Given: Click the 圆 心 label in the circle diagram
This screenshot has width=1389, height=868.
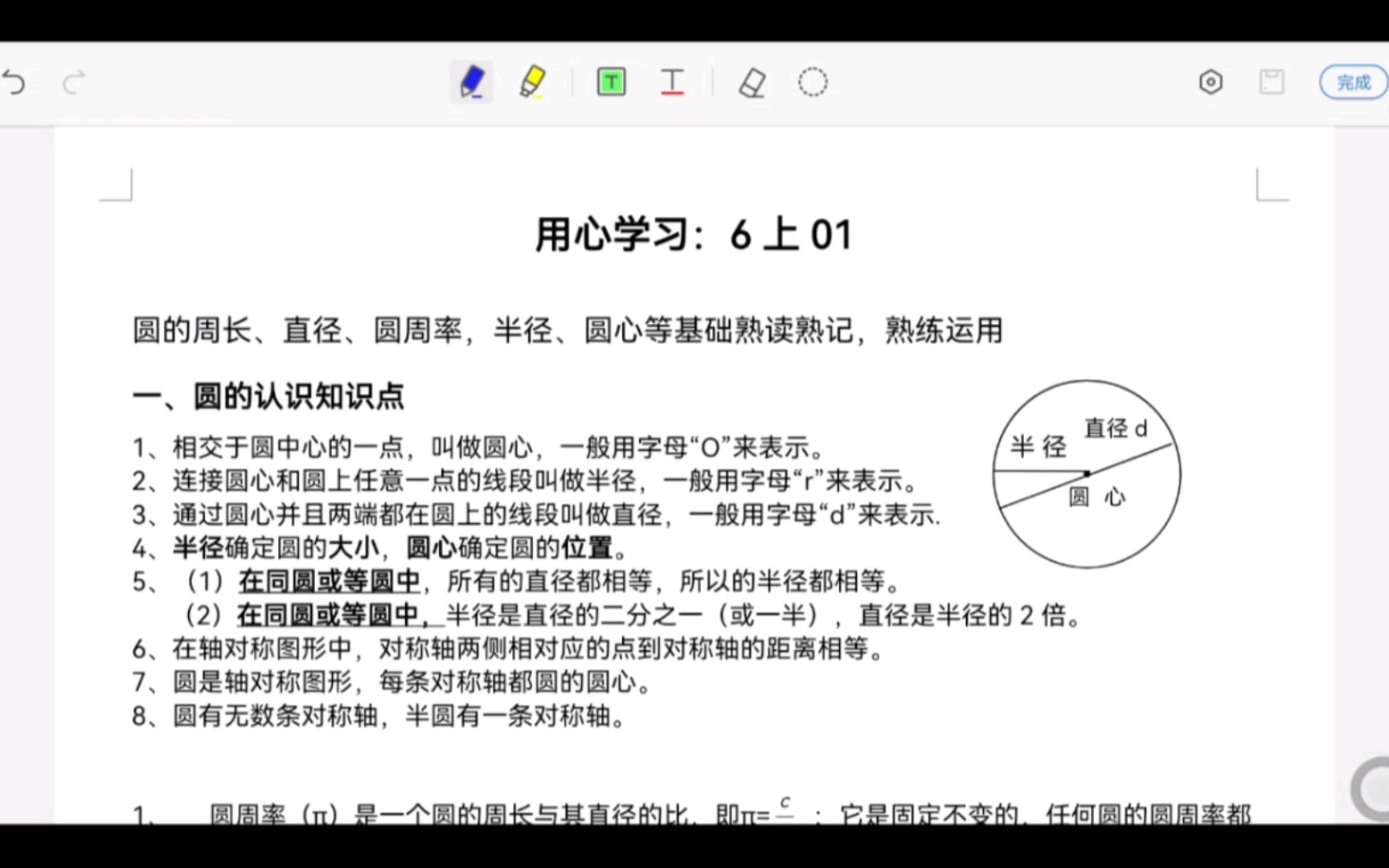Looking at the screenshot, I should (1097, 497).
